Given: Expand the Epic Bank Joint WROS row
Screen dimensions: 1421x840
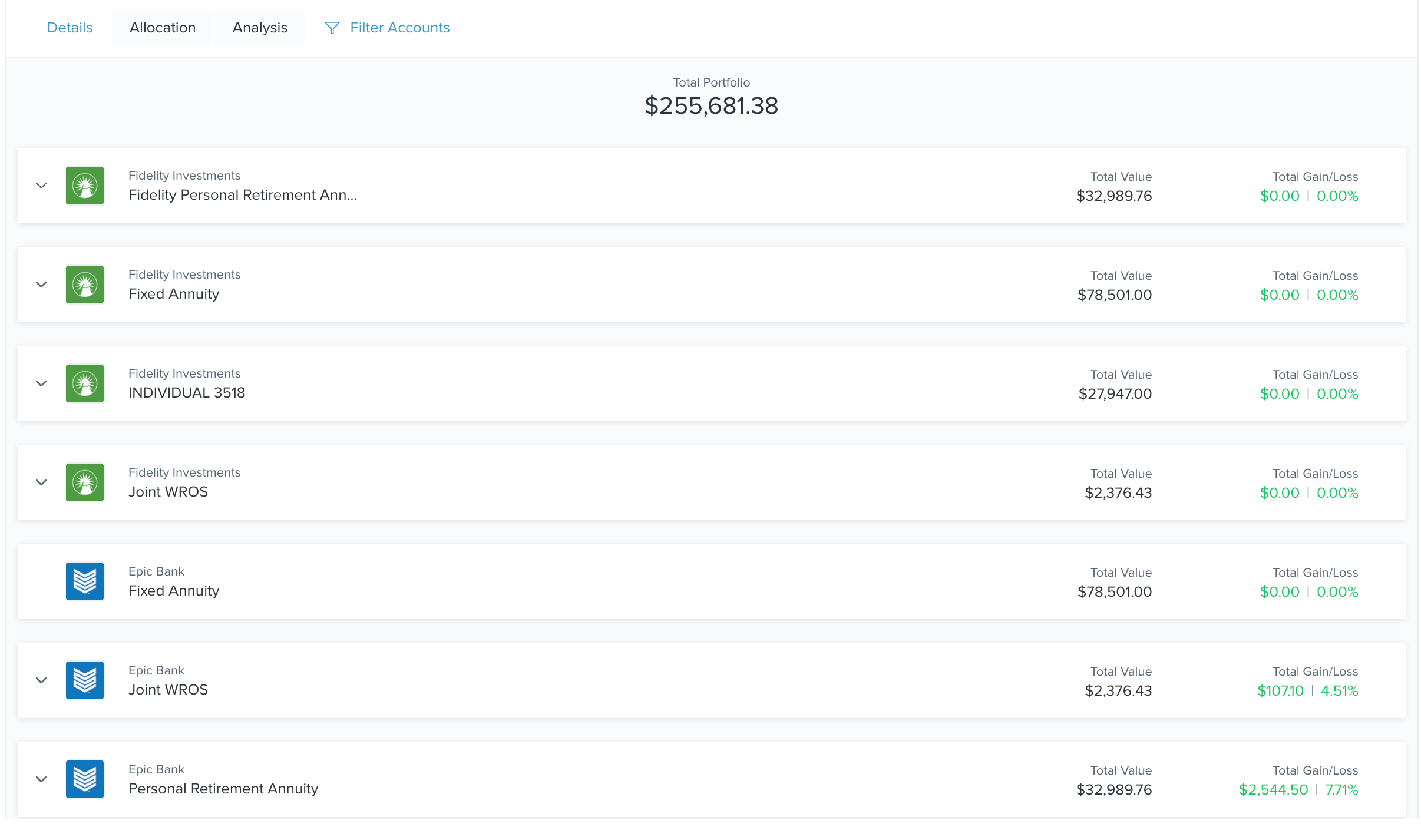Looking at the screenshot, I should tap(41, 680).
